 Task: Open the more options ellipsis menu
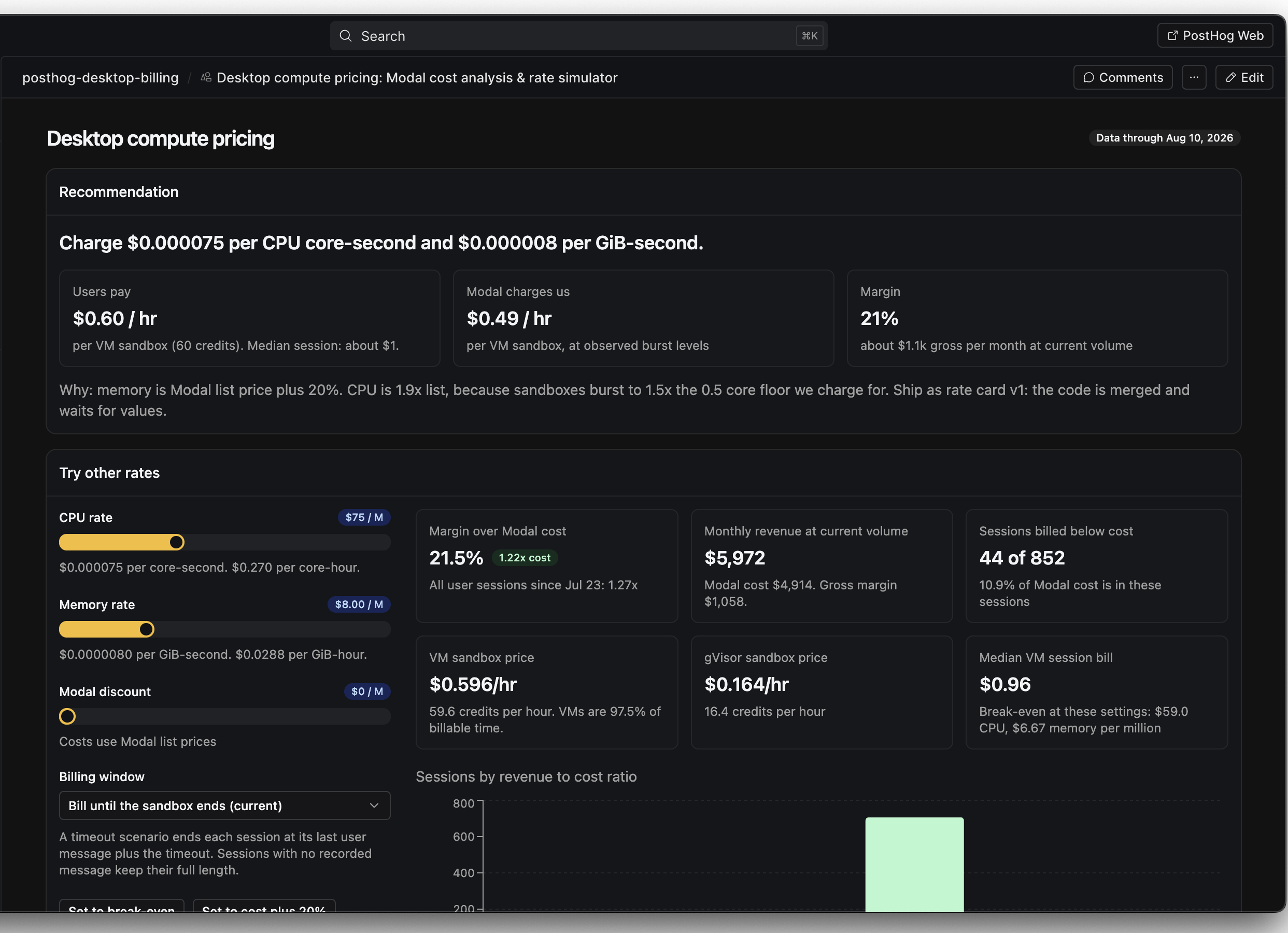point(1194,77)
